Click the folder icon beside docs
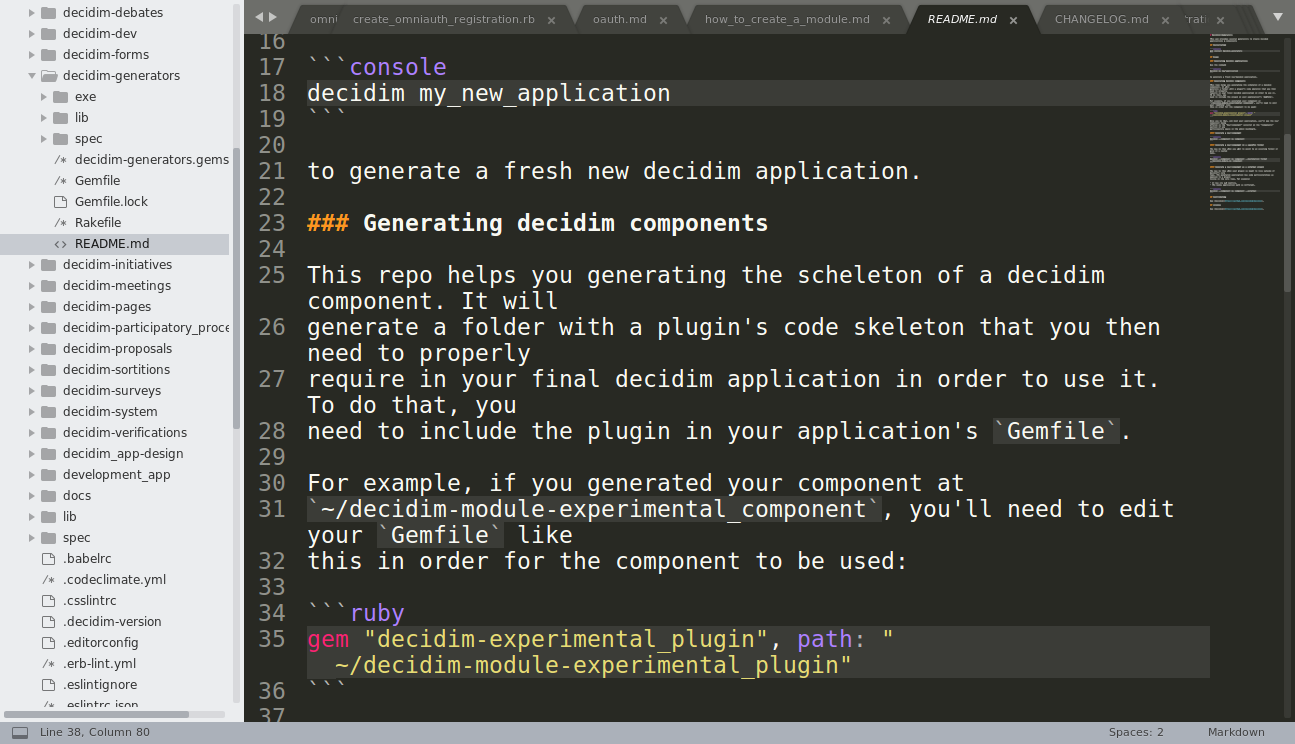The height and width of the screenshot is (744, 1295). [47, 496]
